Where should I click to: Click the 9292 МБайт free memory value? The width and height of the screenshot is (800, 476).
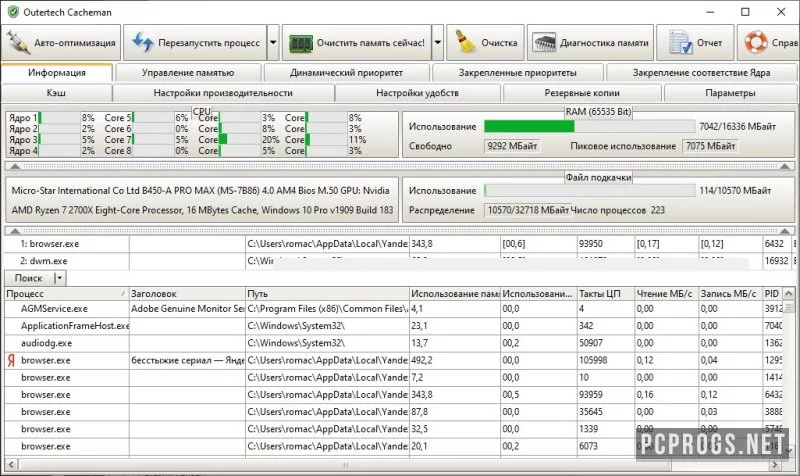coord(512,146)
